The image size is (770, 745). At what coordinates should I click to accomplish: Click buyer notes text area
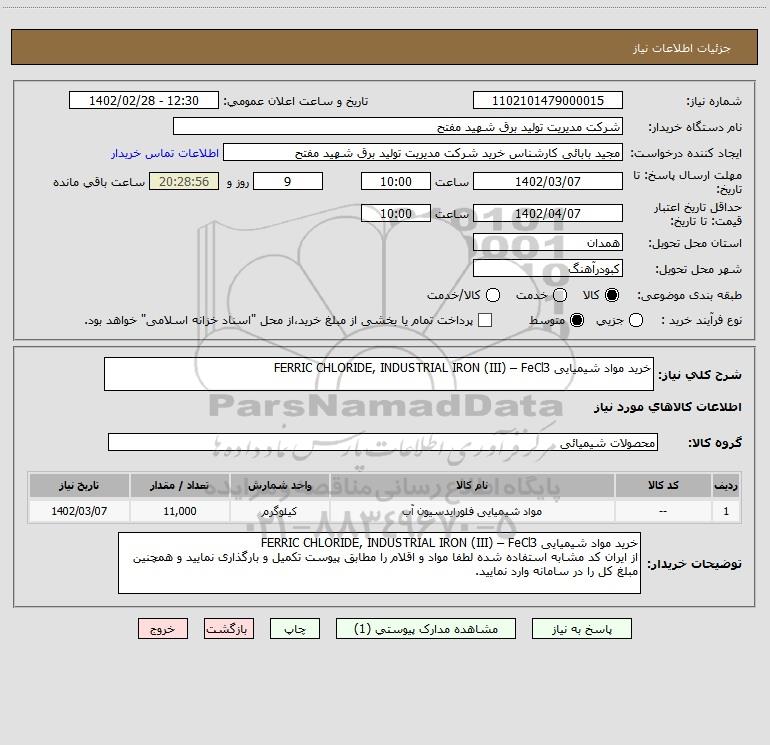click(x=379, y=563)
